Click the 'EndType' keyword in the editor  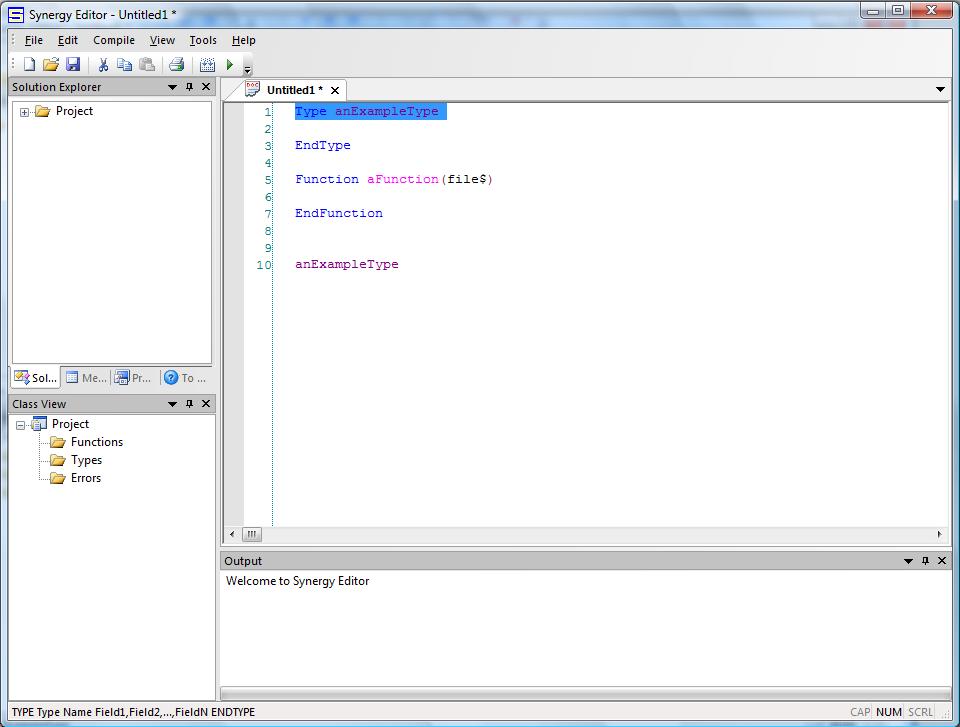point(323,145)
